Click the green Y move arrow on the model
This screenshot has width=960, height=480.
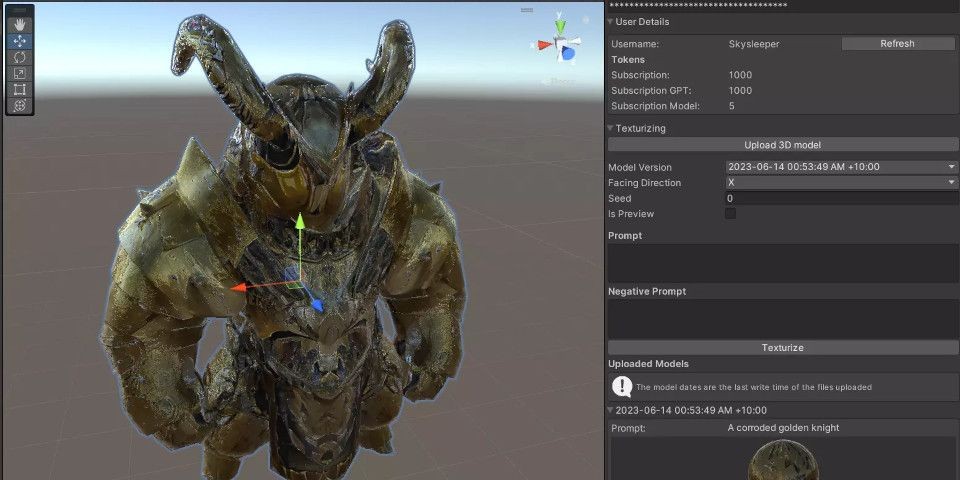point(300,222)
